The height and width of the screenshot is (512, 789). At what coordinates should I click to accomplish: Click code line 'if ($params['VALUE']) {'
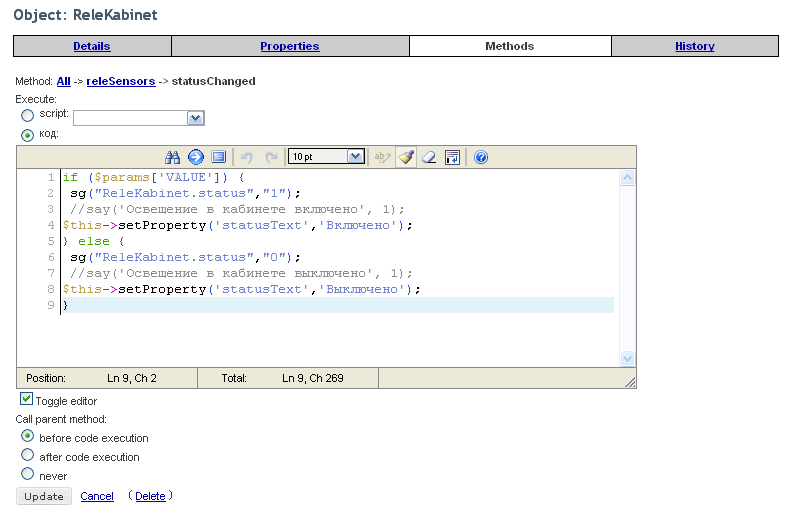click(x=153, y=178)
